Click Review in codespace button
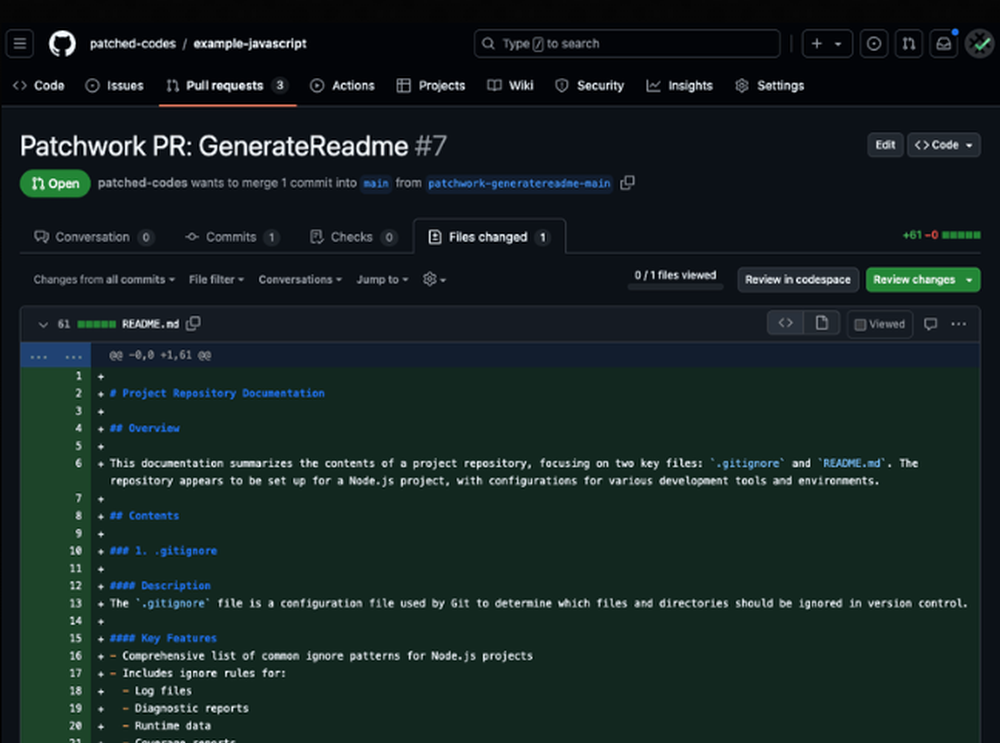 coord(798,279)
